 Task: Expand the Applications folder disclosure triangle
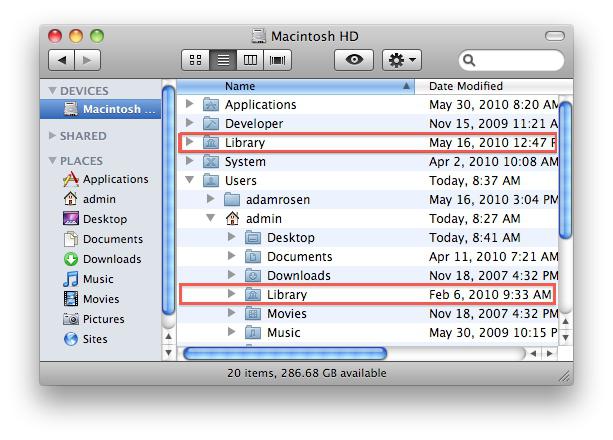[190, 104]
